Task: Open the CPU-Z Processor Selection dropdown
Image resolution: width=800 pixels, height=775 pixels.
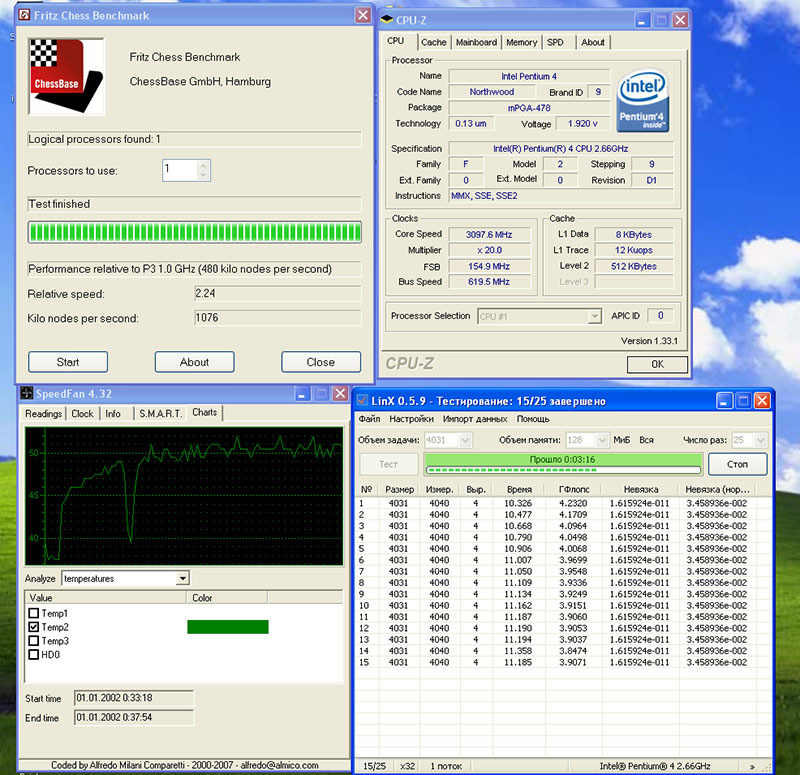Action: point(594,316)
